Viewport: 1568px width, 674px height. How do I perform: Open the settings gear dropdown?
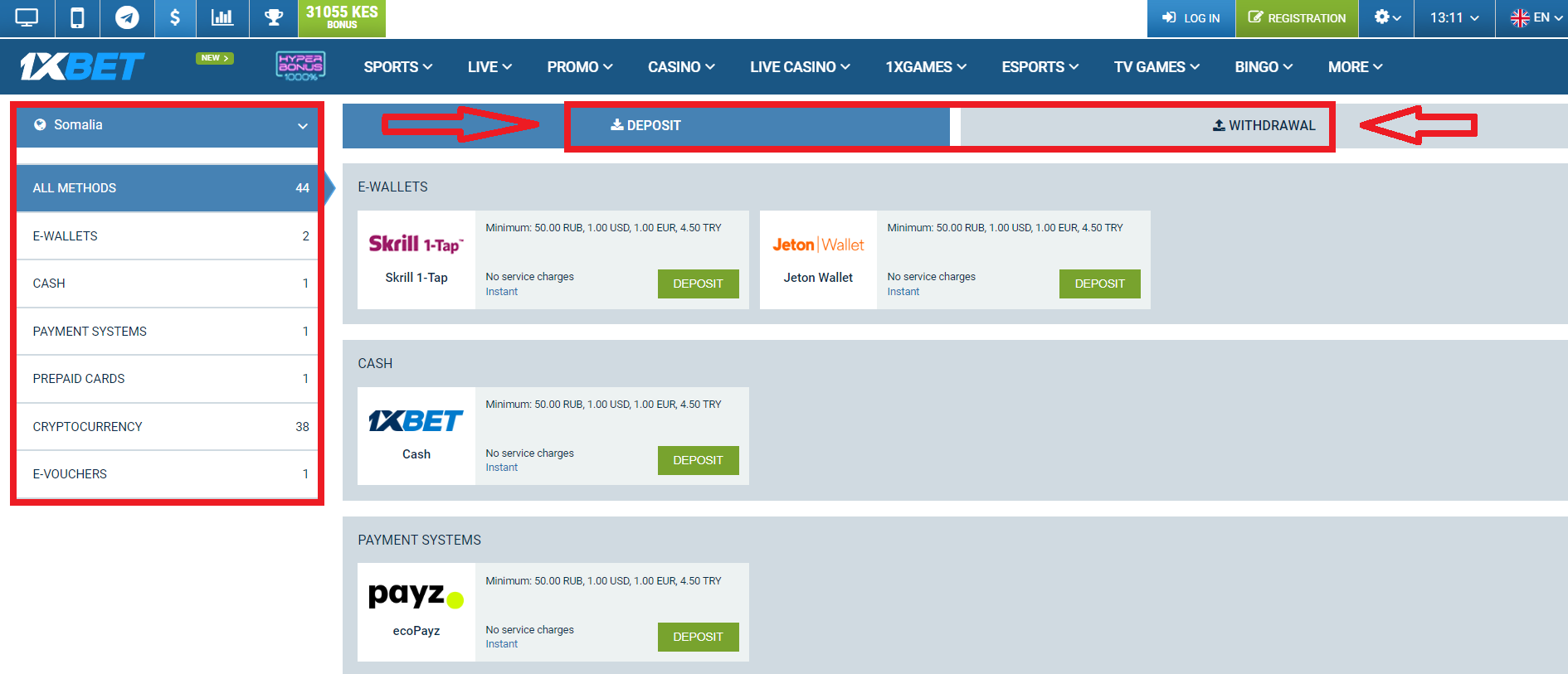tap(1387, 17)
